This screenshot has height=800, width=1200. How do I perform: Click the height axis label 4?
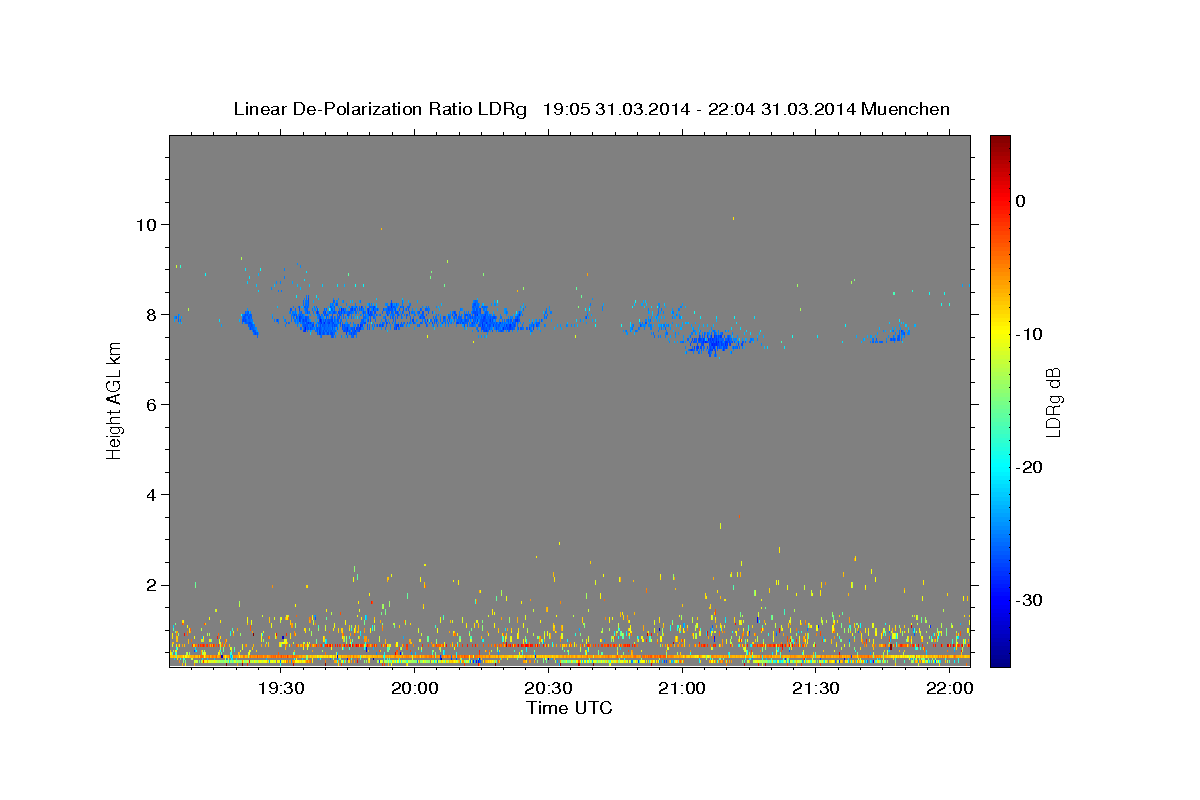[152, 494]
